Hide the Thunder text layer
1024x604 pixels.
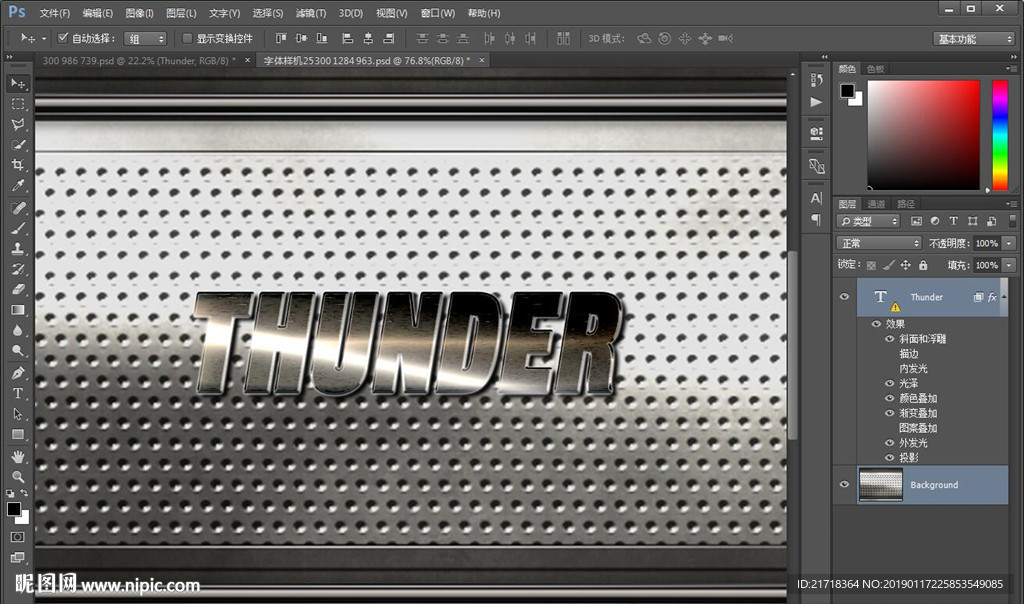[x=844, y=296]
